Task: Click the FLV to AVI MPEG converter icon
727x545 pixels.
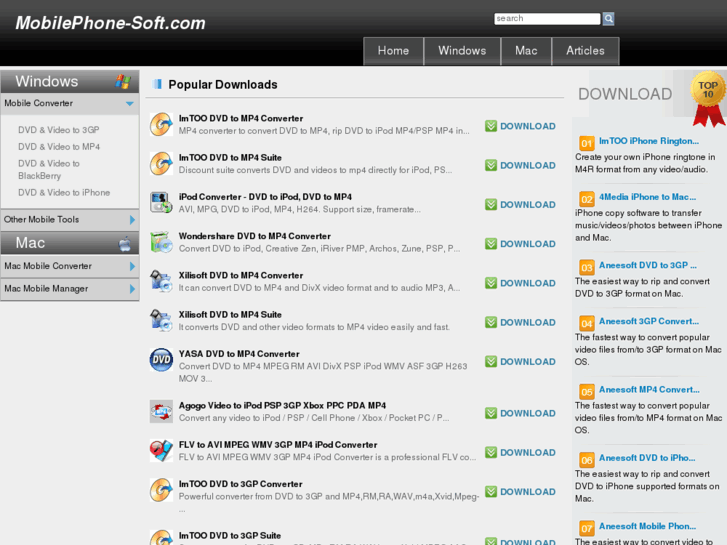Action: 161,450
